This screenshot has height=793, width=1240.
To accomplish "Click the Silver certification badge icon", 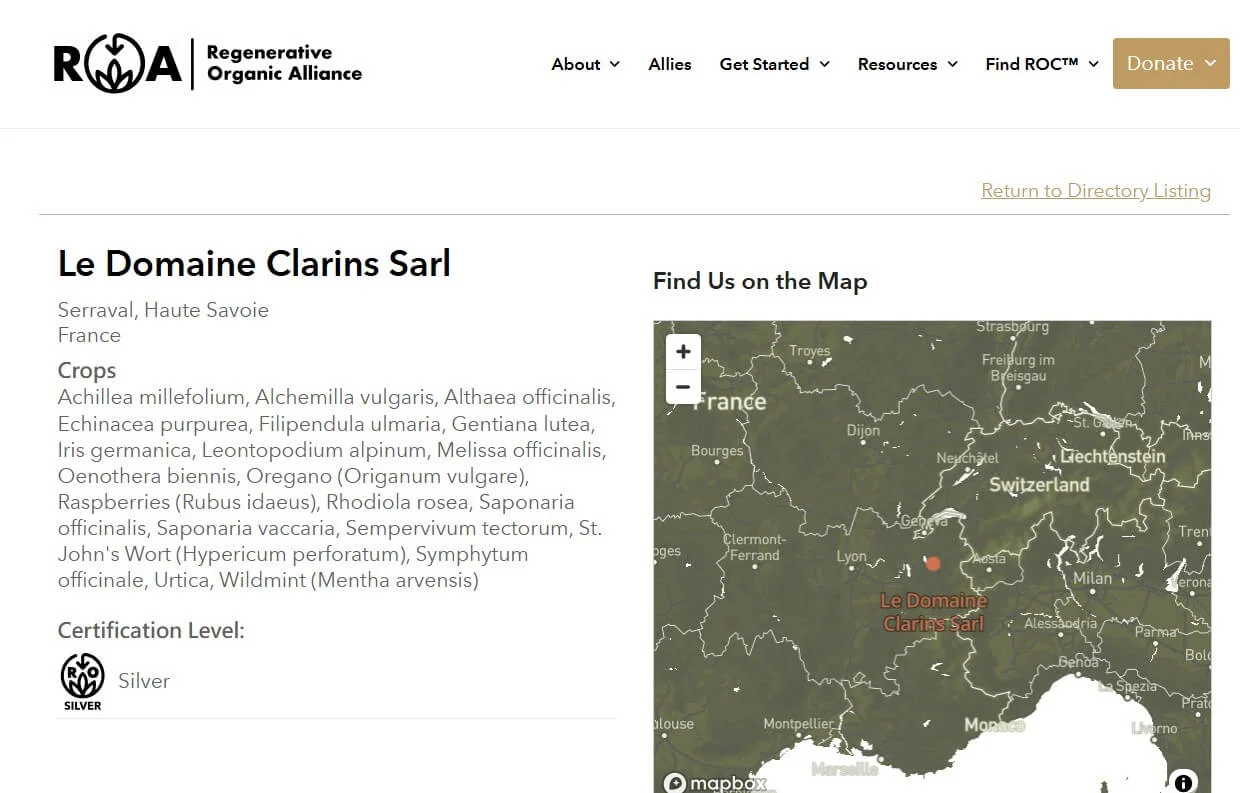I will 82,681.
